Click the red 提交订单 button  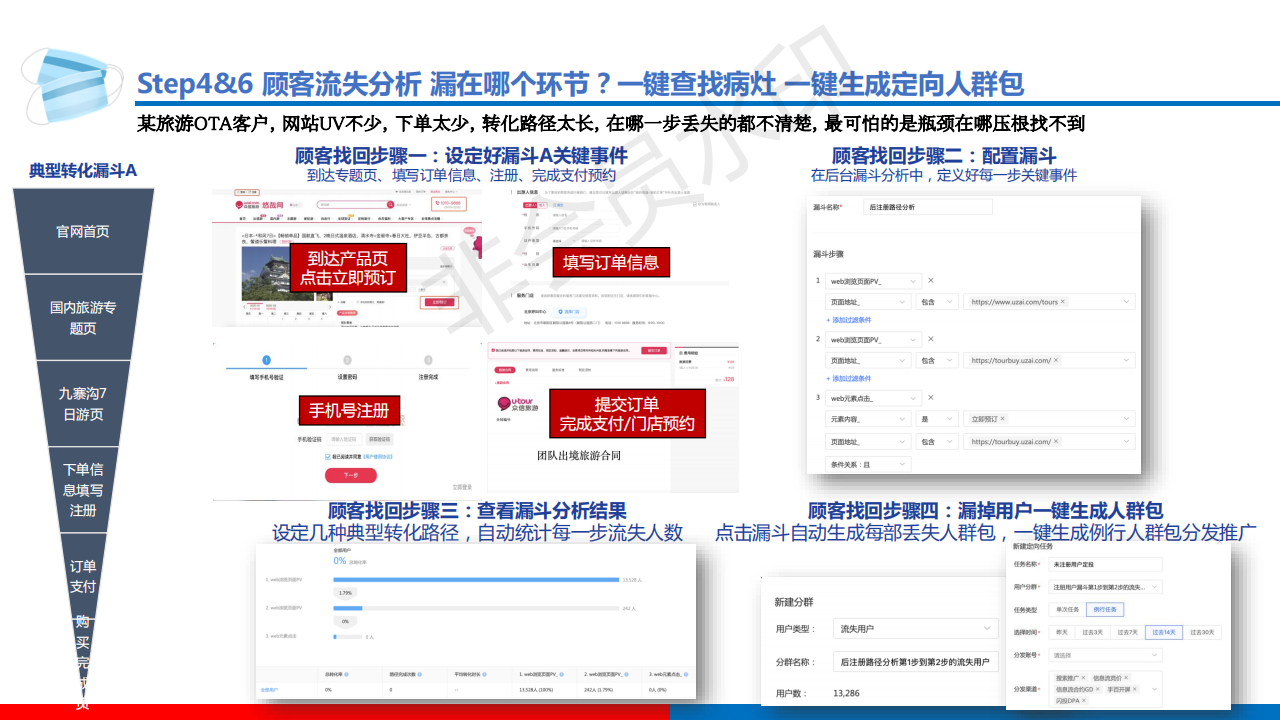655,351
